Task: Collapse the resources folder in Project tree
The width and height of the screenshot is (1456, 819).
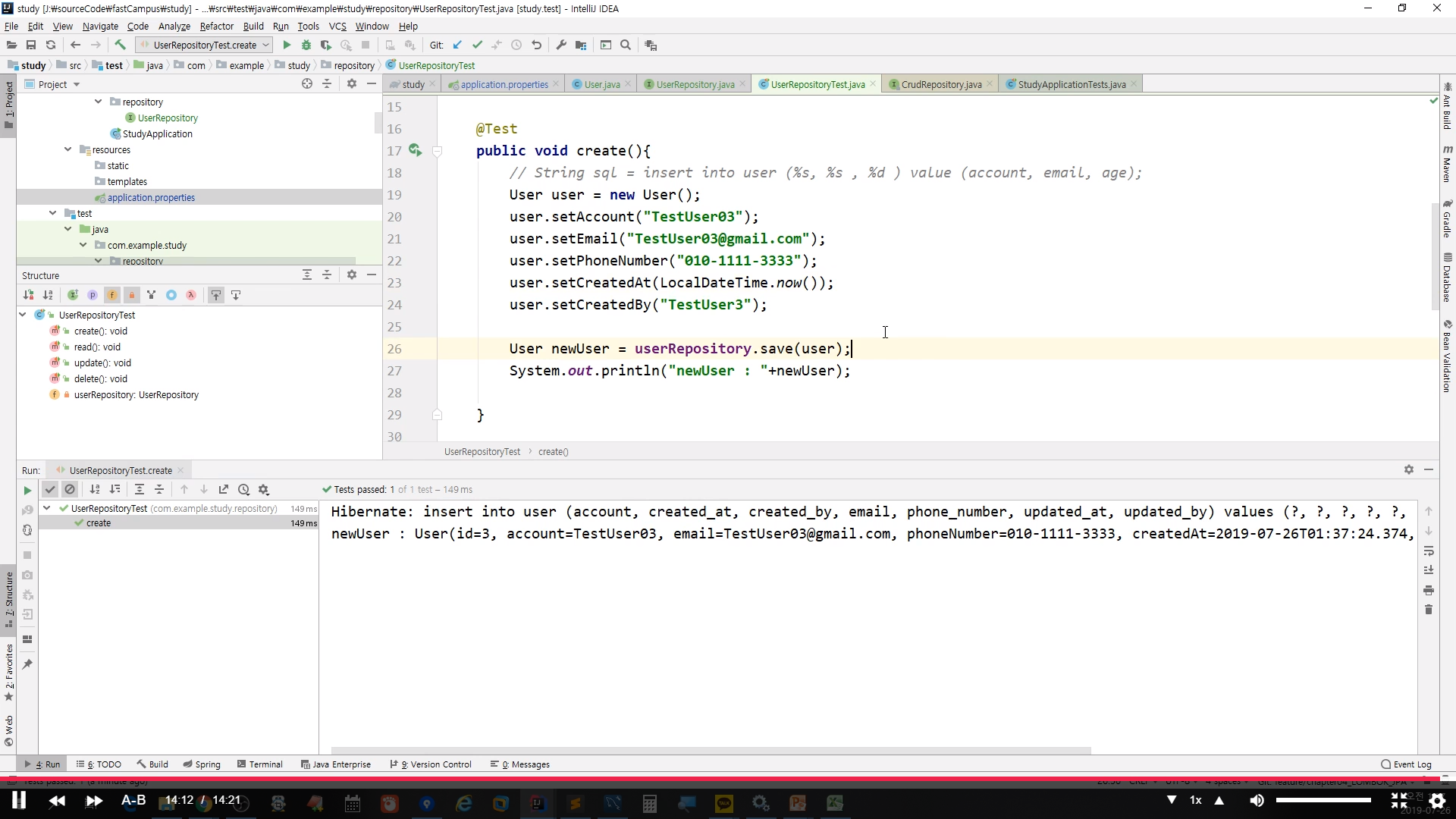Action: pyautogui.click(x=68, y=149)
